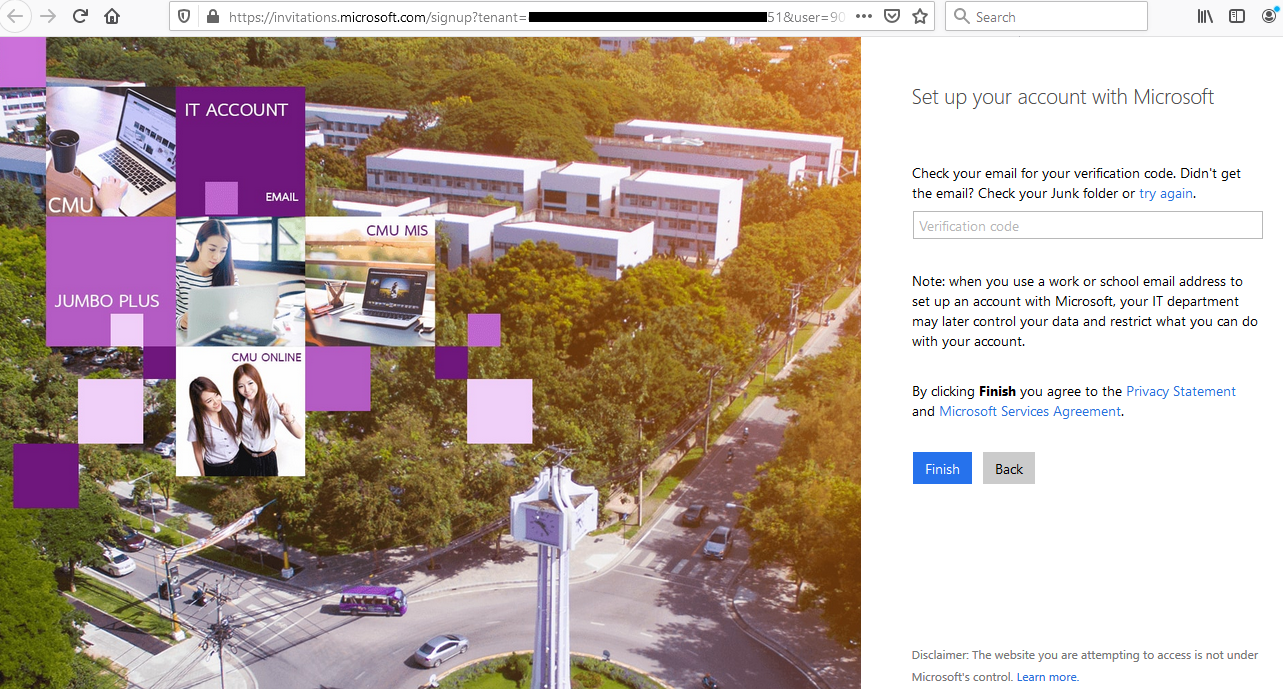Click the blue Finish button
The width and height of the screenshot is (1283, 689).
942,469
